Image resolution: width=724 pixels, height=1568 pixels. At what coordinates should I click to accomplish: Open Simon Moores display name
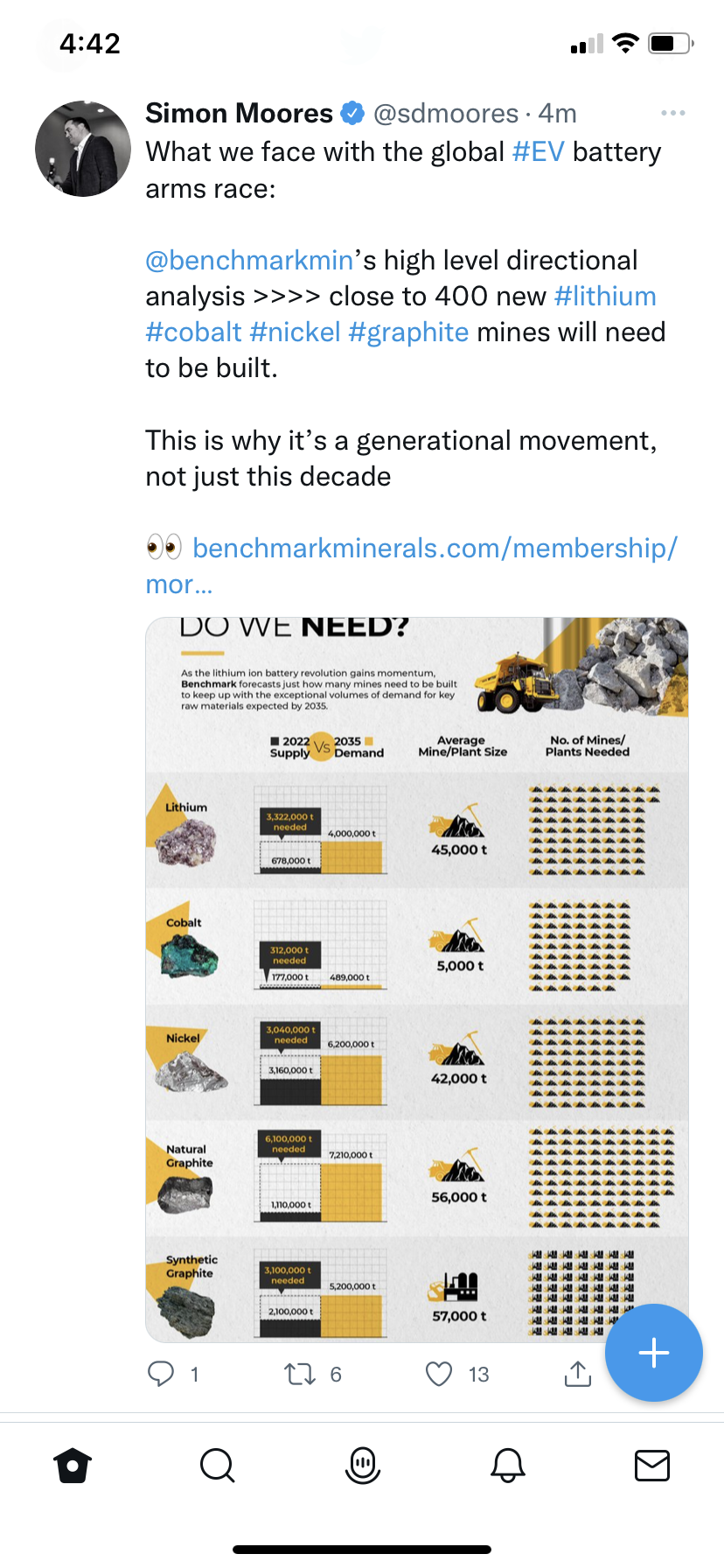[x=239, y=114]
